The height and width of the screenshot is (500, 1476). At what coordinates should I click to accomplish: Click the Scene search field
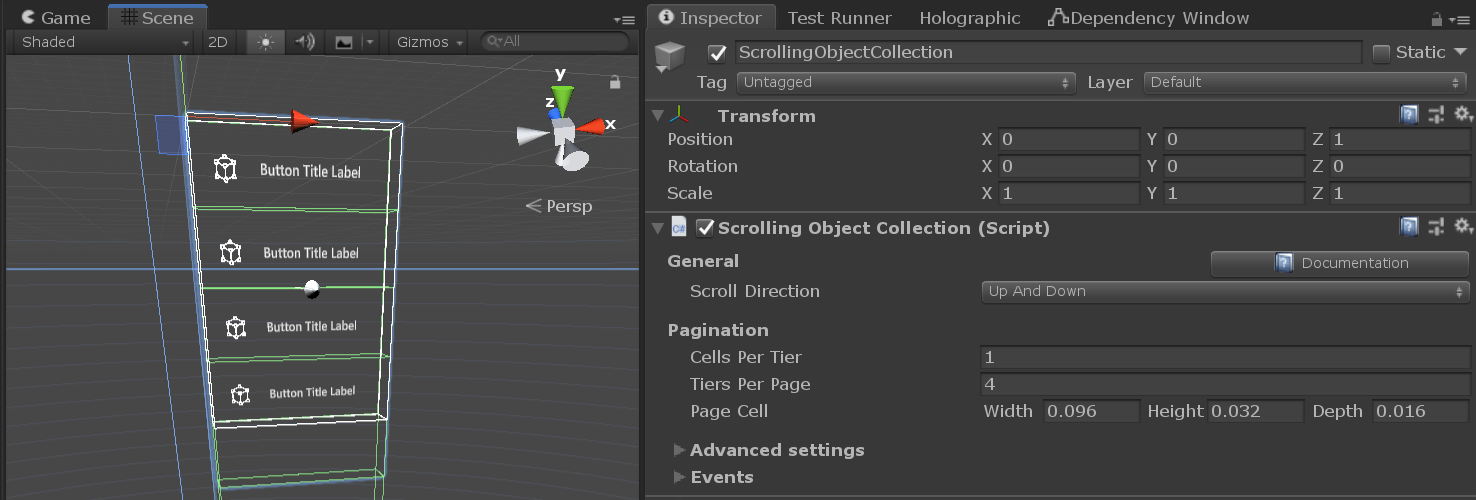pyautogui.click(x=555, y=42)
